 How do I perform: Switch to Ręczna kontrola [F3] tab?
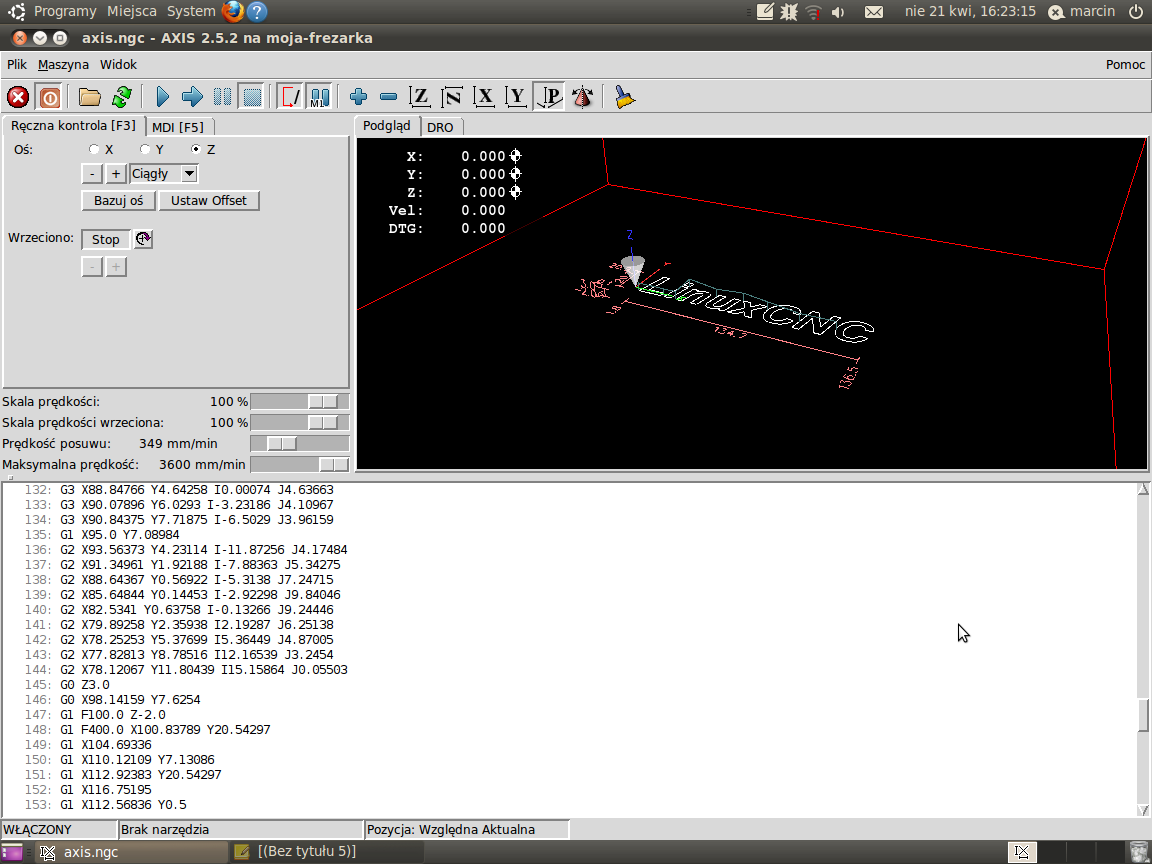click(73, 126)
